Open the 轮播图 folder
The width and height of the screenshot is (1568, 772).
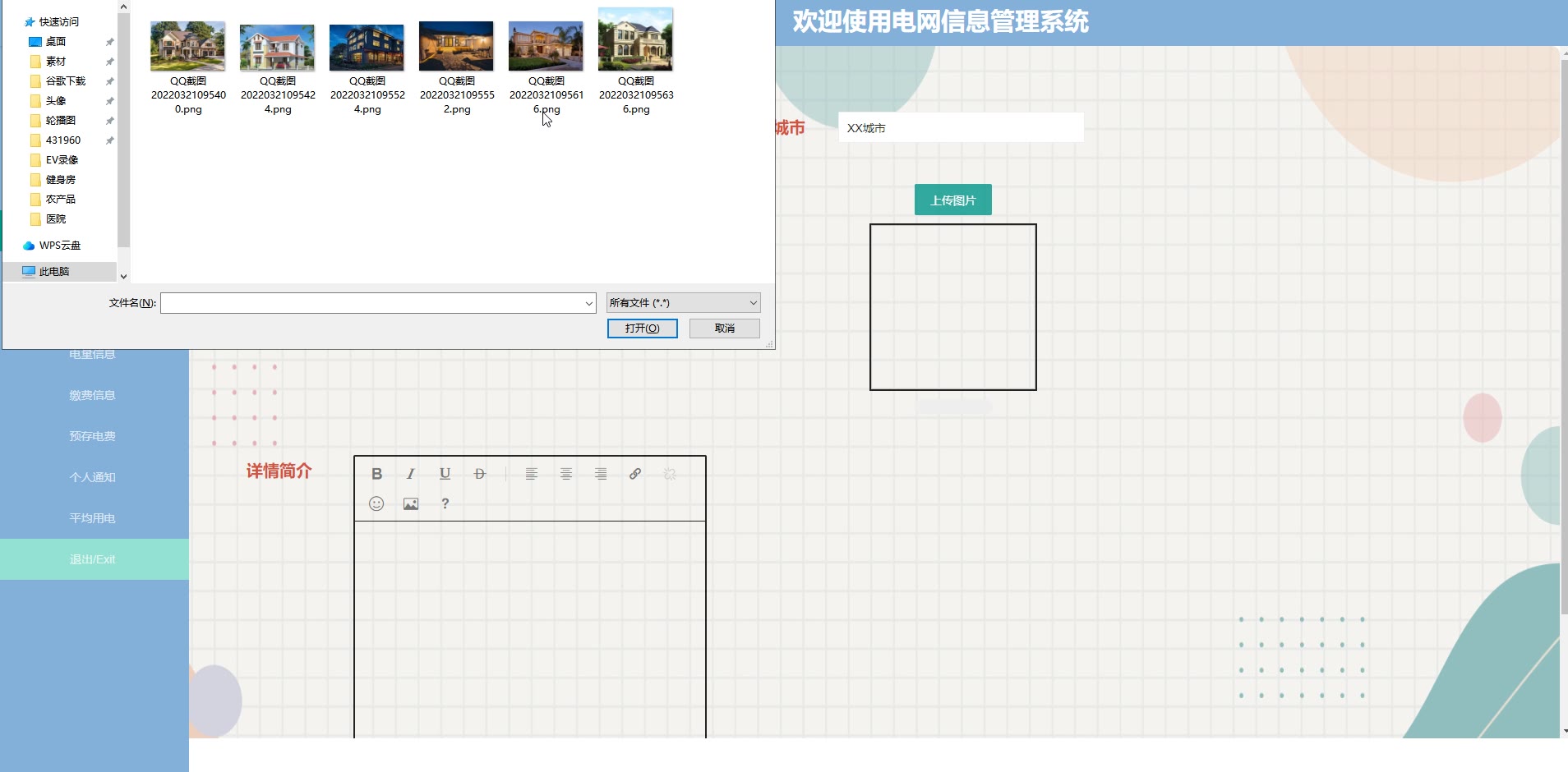pos(61,121)
